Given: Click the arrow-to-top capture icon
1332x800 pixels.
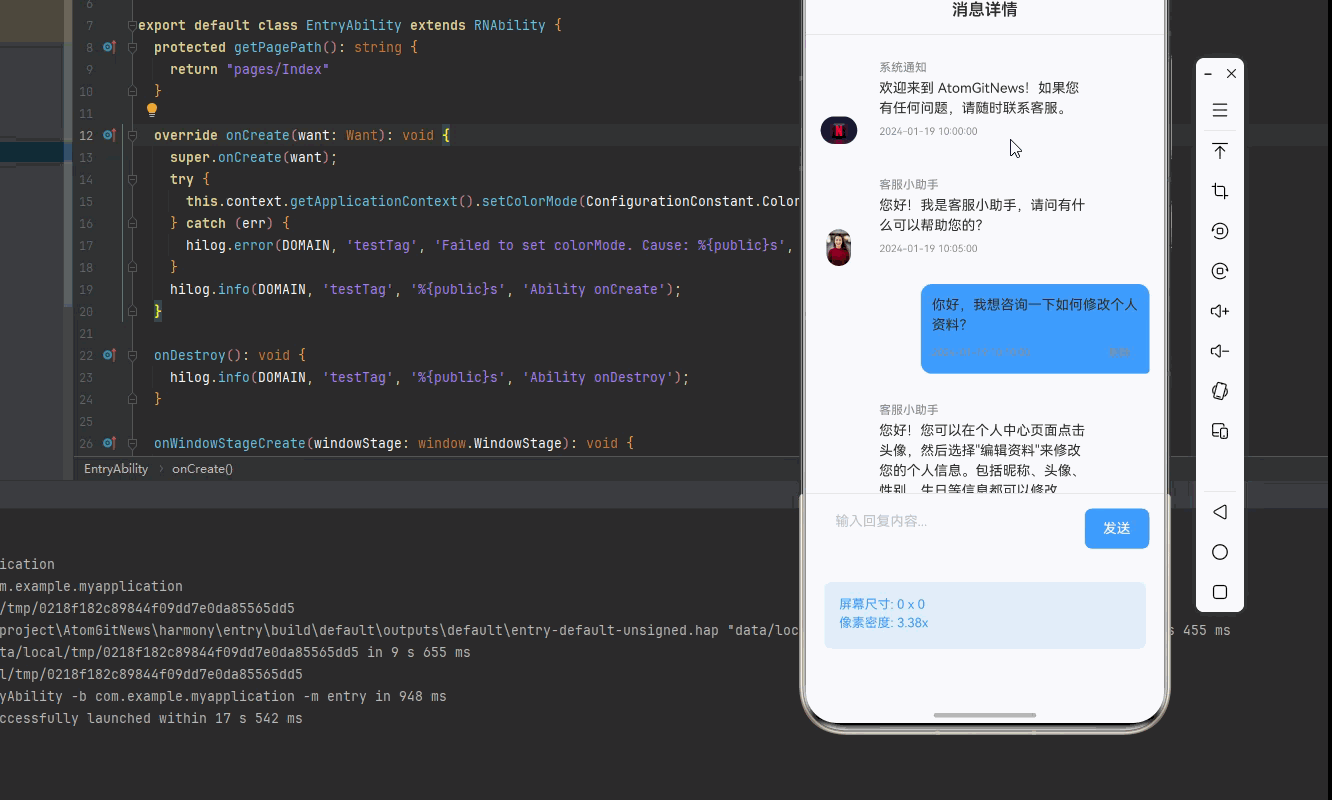Looking at the screenshot, I should coord(1220,151).
